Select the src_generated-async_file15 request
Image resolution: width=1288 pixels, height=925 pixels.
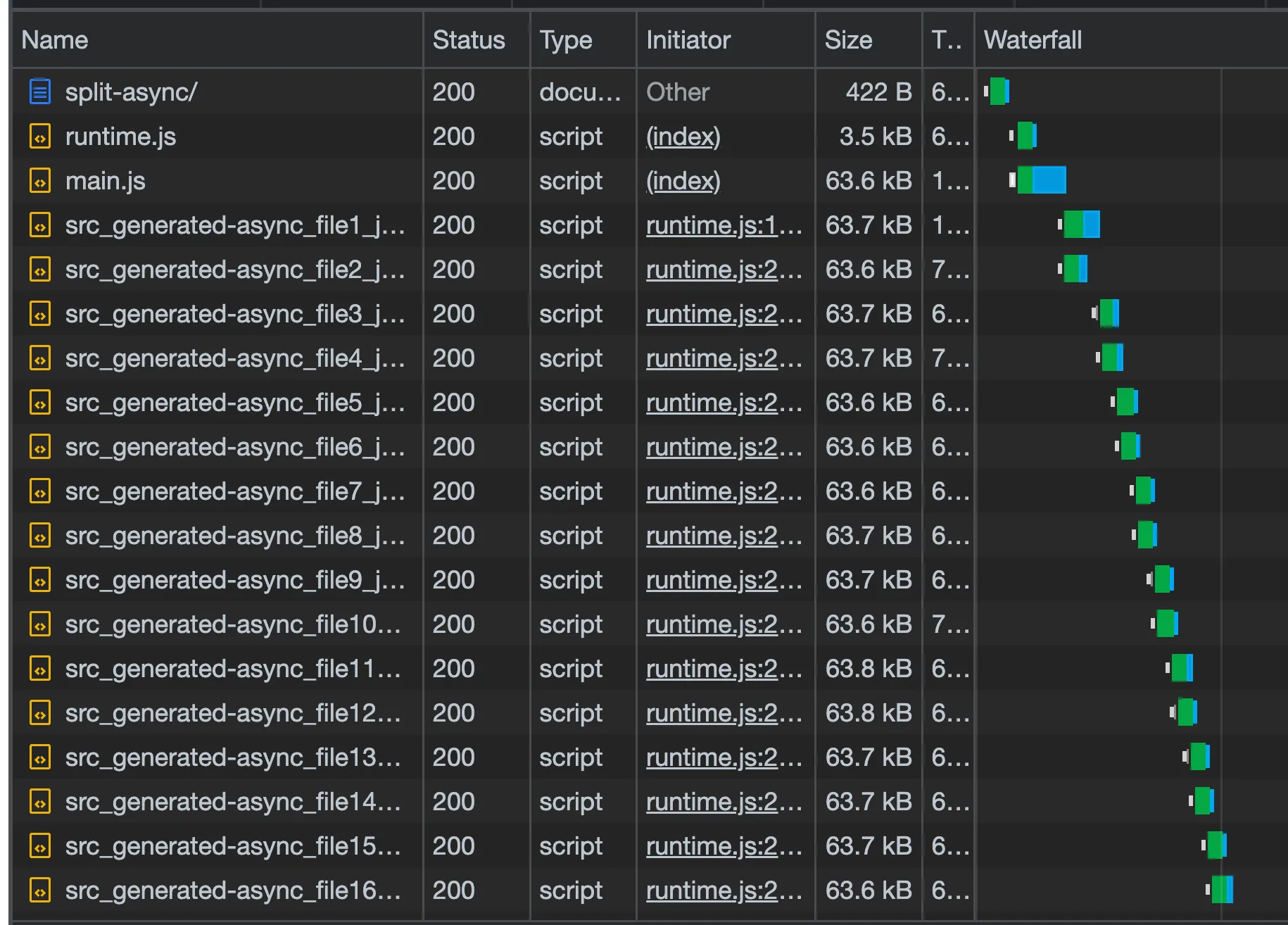tap(233, 846)
